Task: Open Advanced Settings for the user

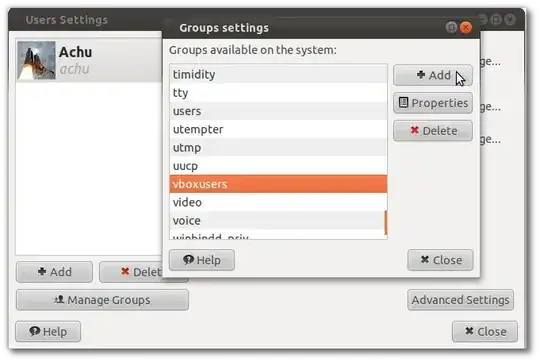Action: tap(460, 300)
